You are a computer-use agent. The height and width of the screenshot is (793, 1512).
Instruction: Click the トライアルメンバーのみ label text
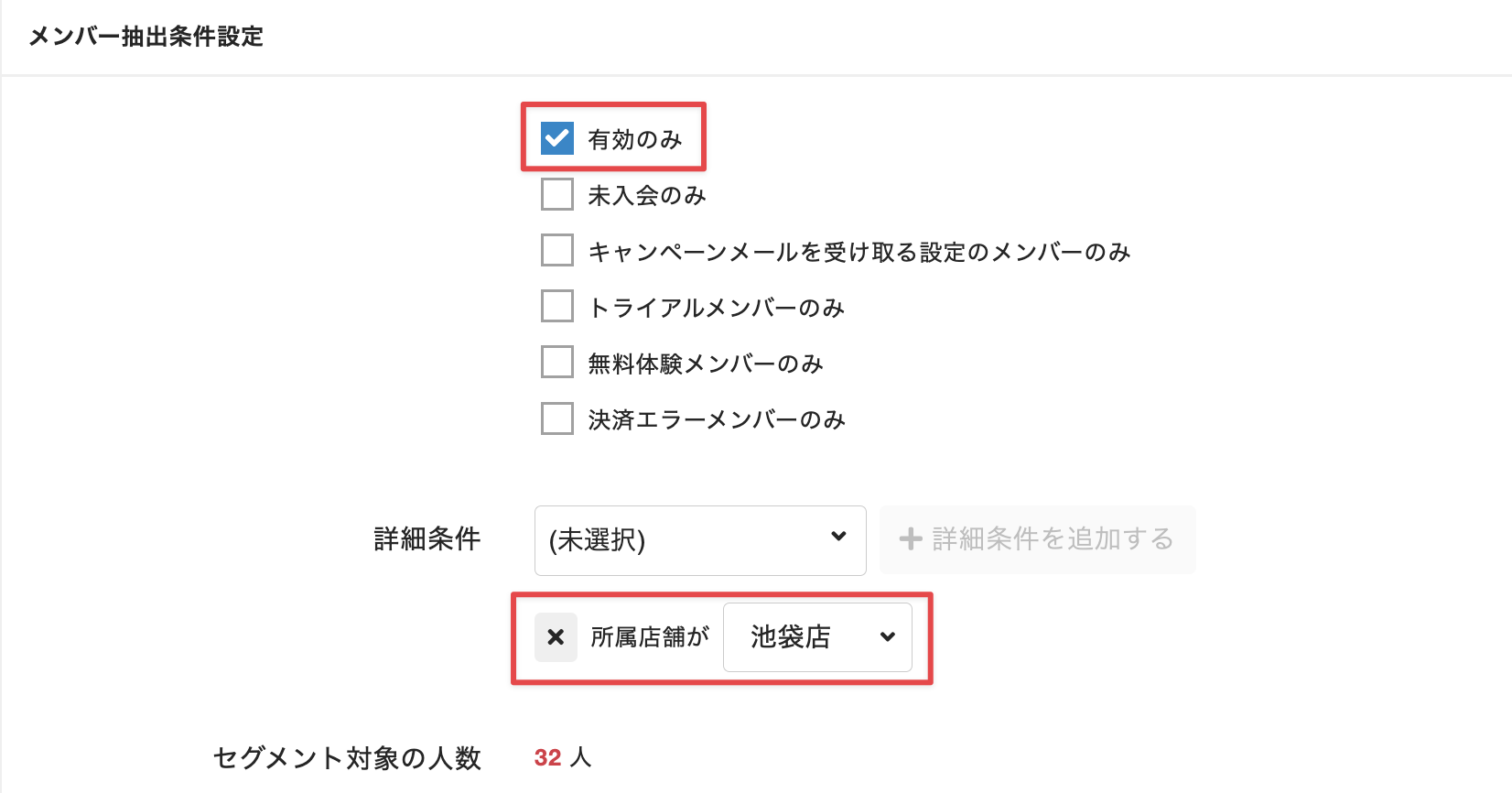click(716, 308)
